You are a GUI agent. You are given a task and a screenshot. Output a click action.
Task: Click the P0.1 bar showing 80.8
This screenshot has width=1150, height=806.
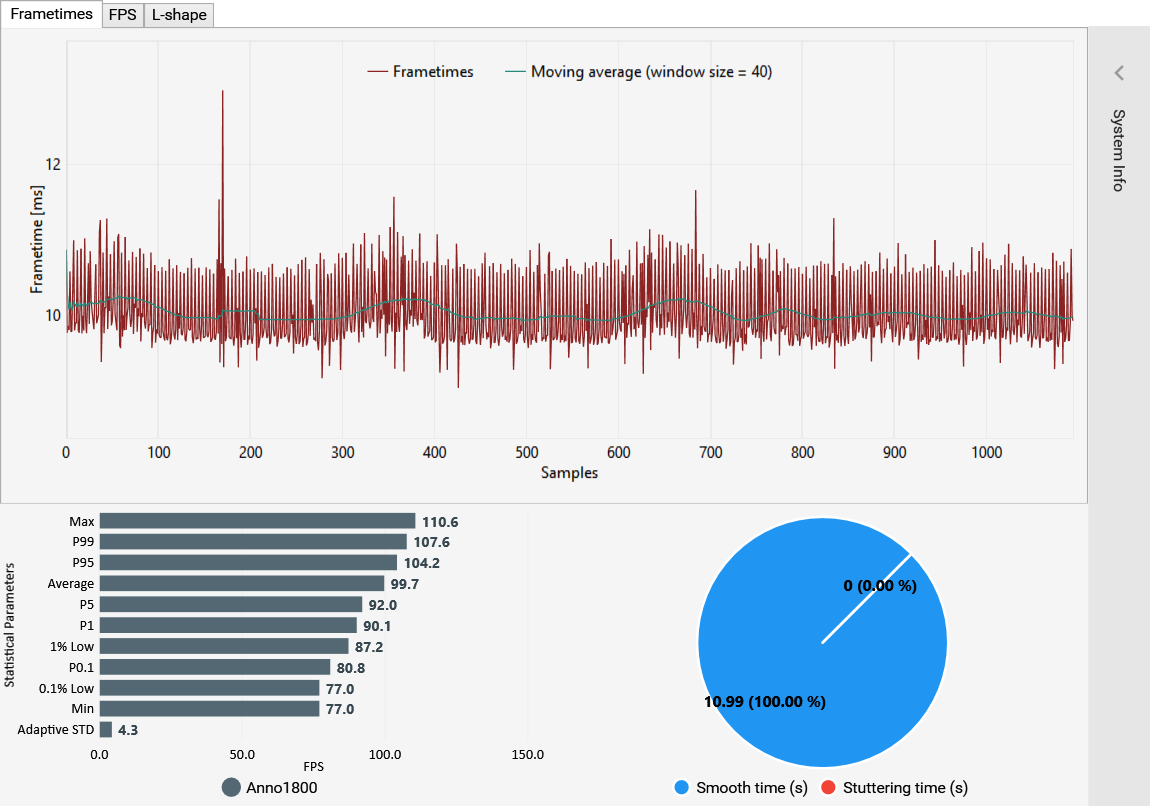click(x=215, y=667)
